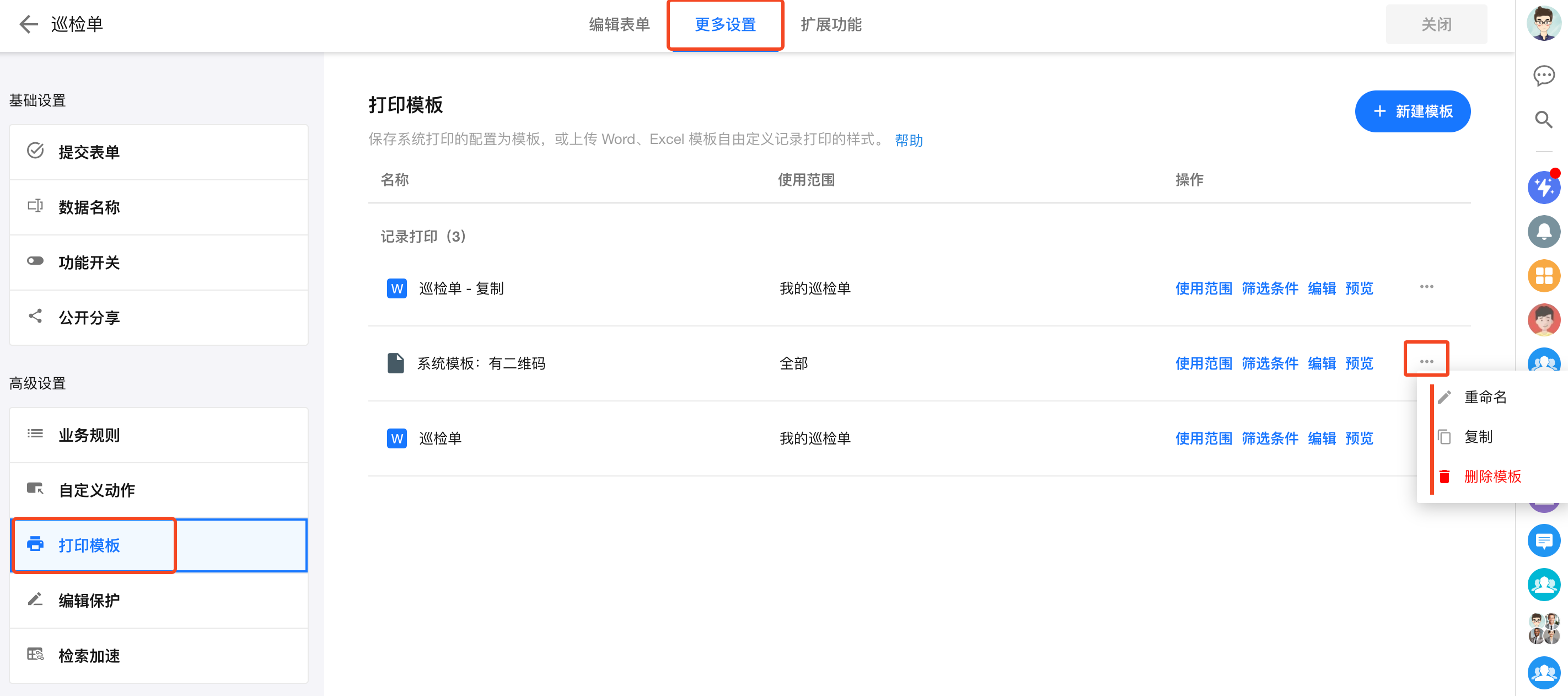Image resolution: width=1568 pixels, height=696 pixels.
Task: Open the notification bell icon
Action: [x=1543, y=232]
